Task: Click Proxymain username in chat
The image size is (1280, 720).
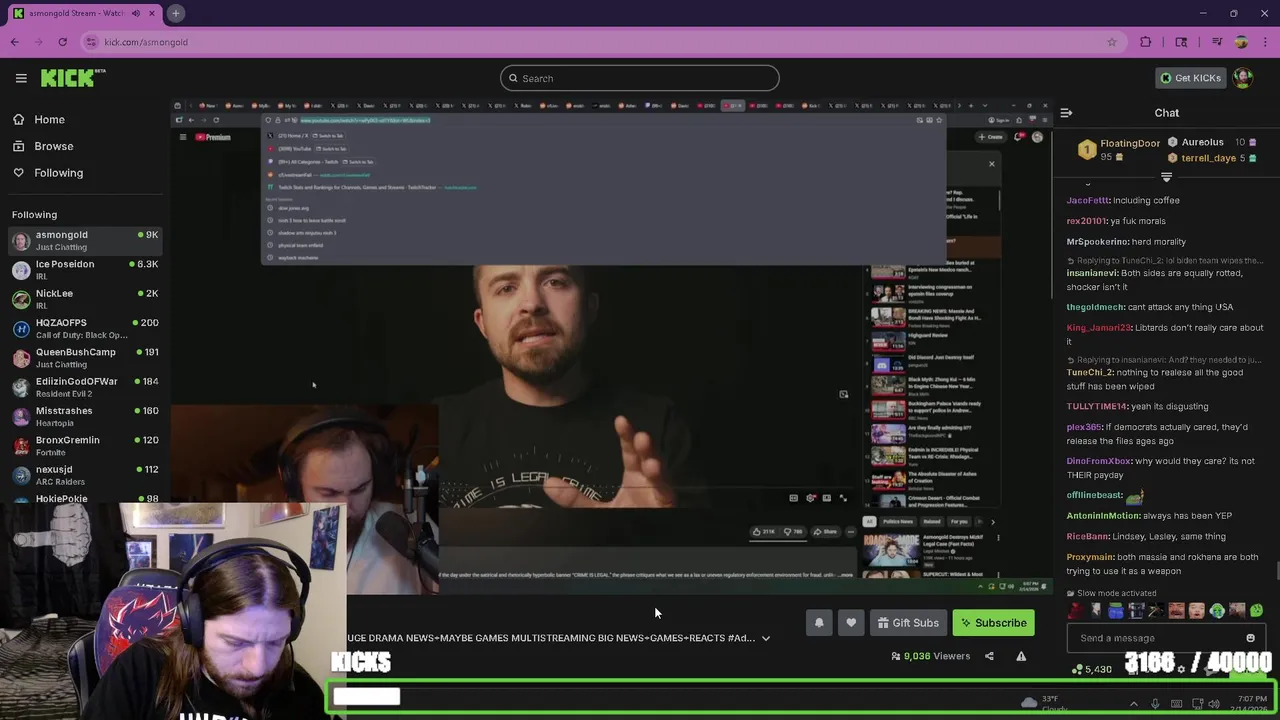Action: (1090, 557)
